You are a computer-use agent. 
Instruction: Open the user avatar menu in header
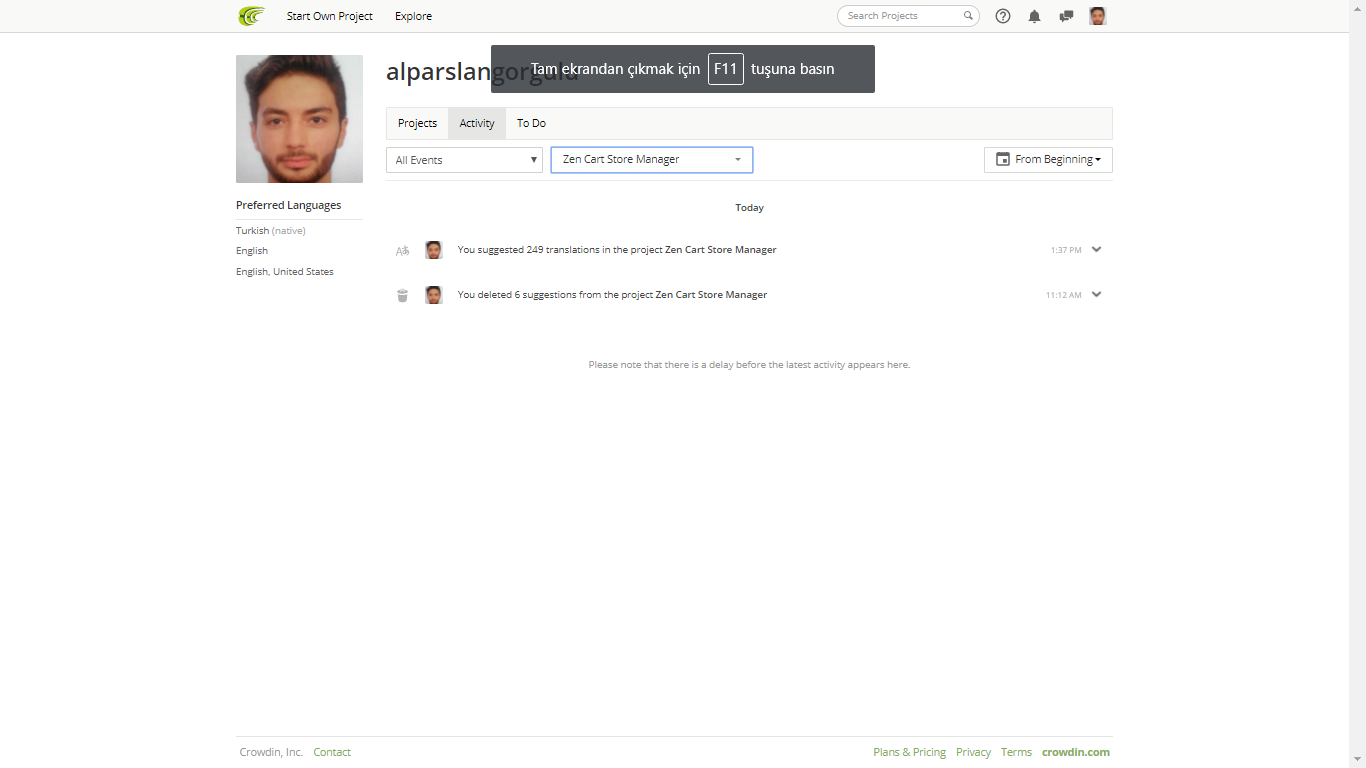1098,16
